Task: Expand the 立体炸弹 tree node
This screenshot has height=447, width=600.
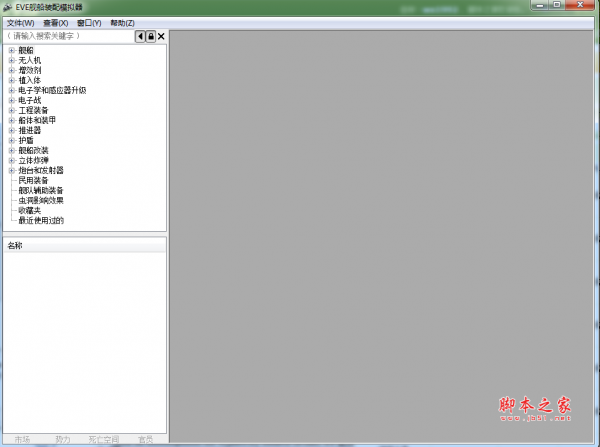Action: (x=12, y=160)
